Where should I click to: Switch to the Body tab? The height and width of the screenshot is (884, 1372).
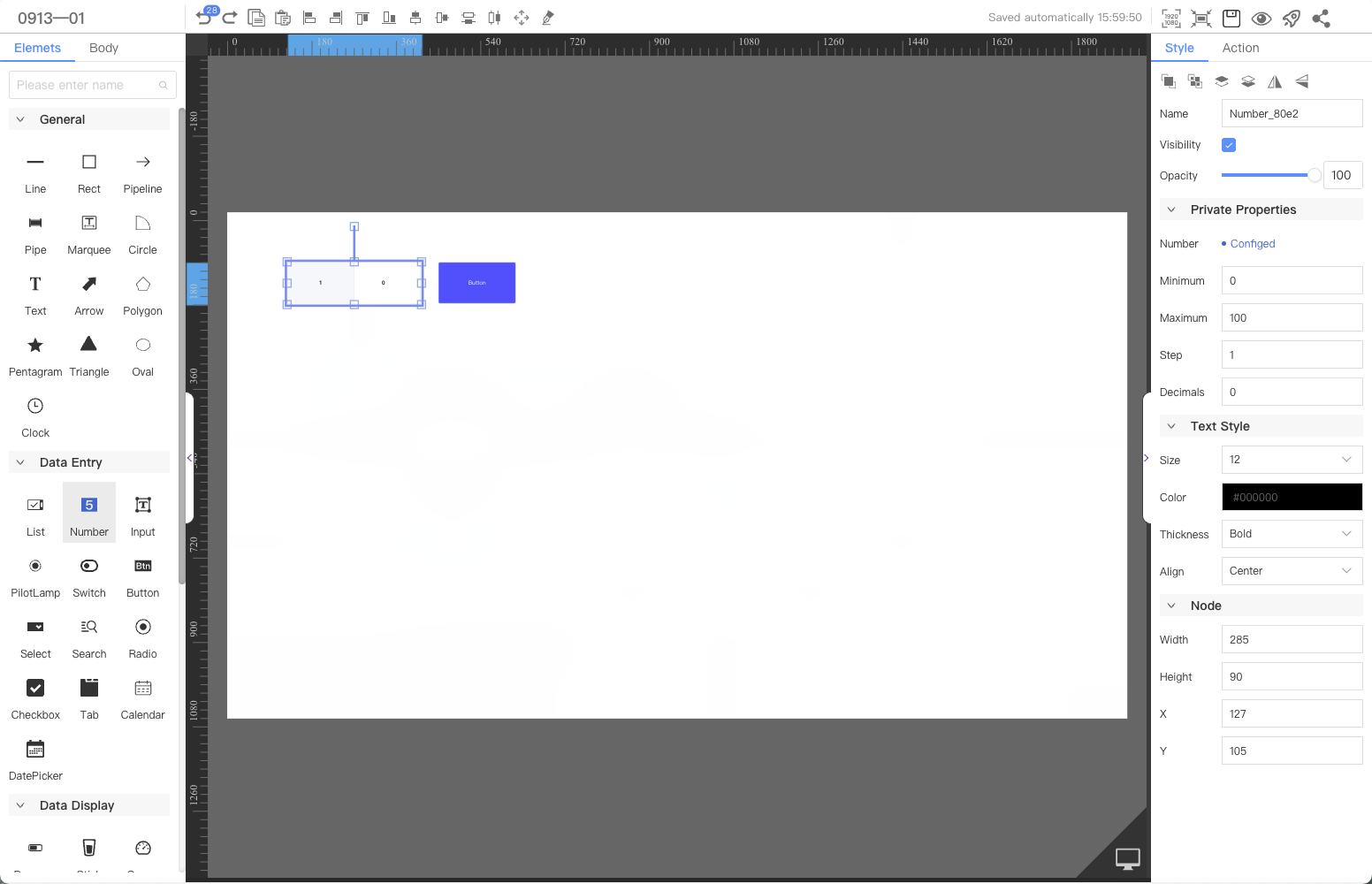(x=103, y=48)
